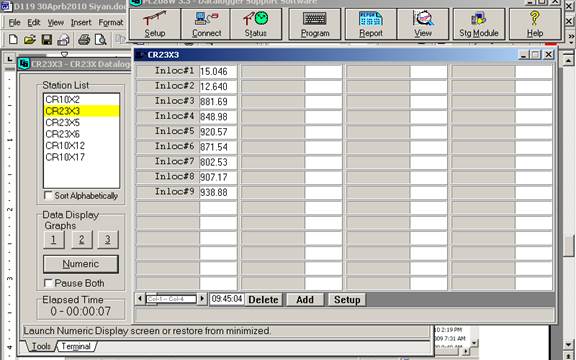Open the Setup toolbar button

tap(155, 24)
